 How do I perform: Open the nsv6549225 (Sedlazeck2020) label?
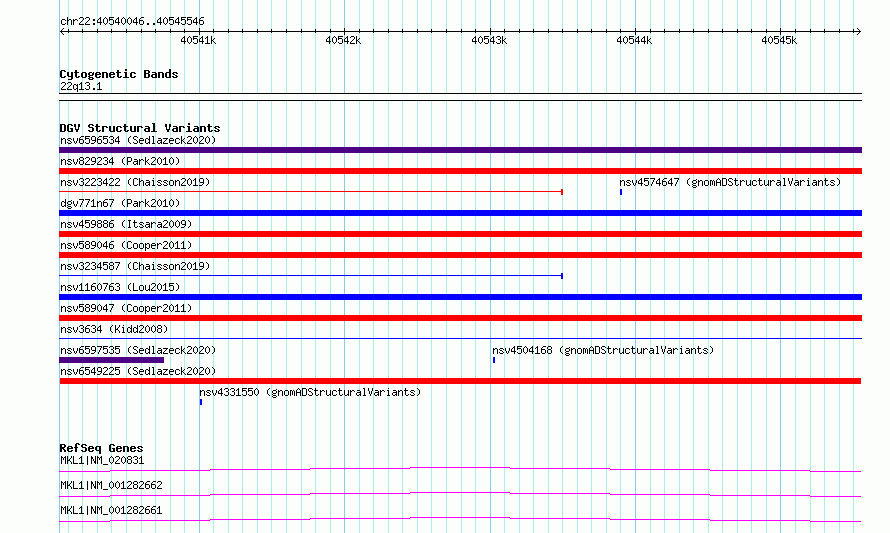click(138, 371)
